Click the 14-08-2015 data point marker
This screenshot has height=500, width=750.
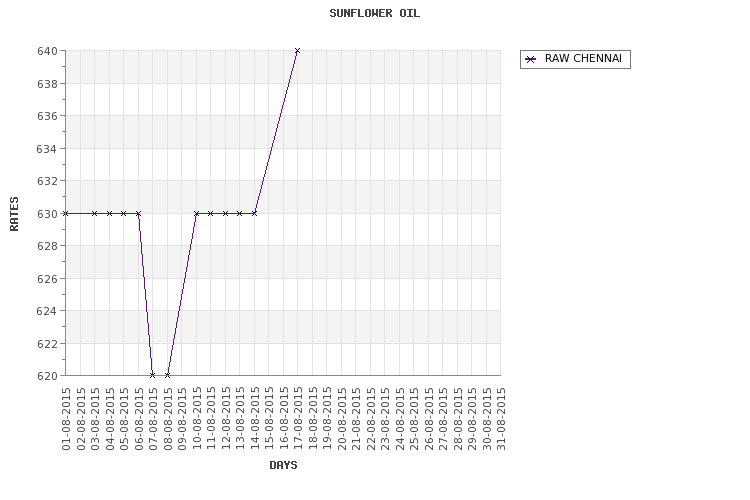tap(254, 213)
